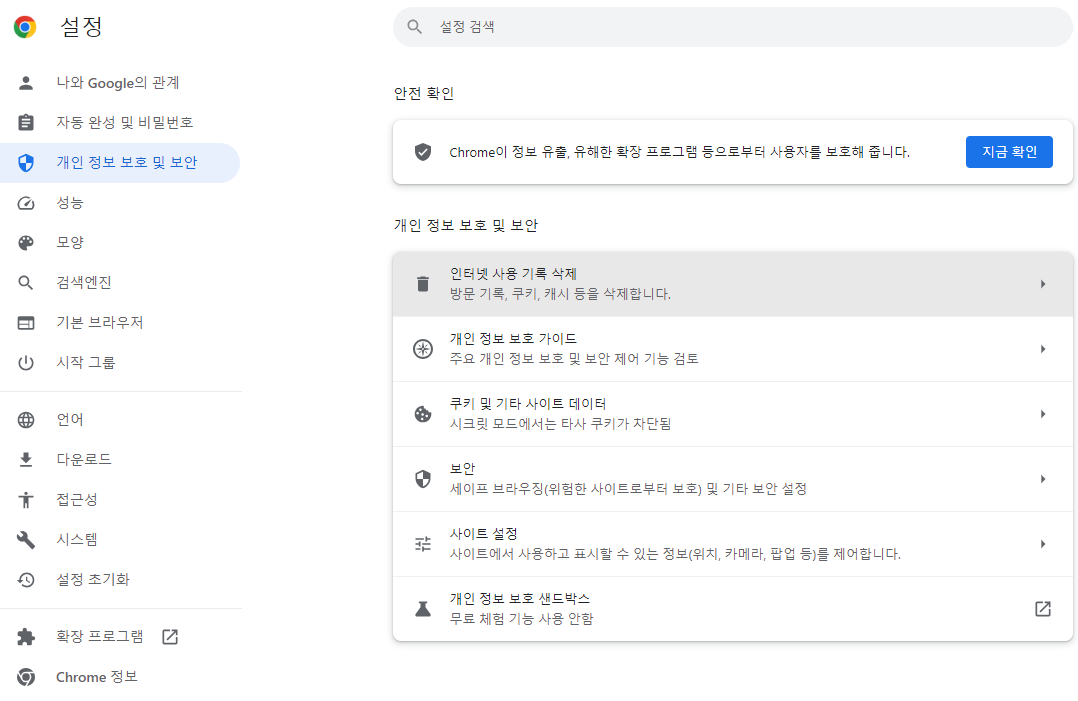Expand the arrow for 인터넷 사용 기록 삭제

click(x=1043, y=284)
